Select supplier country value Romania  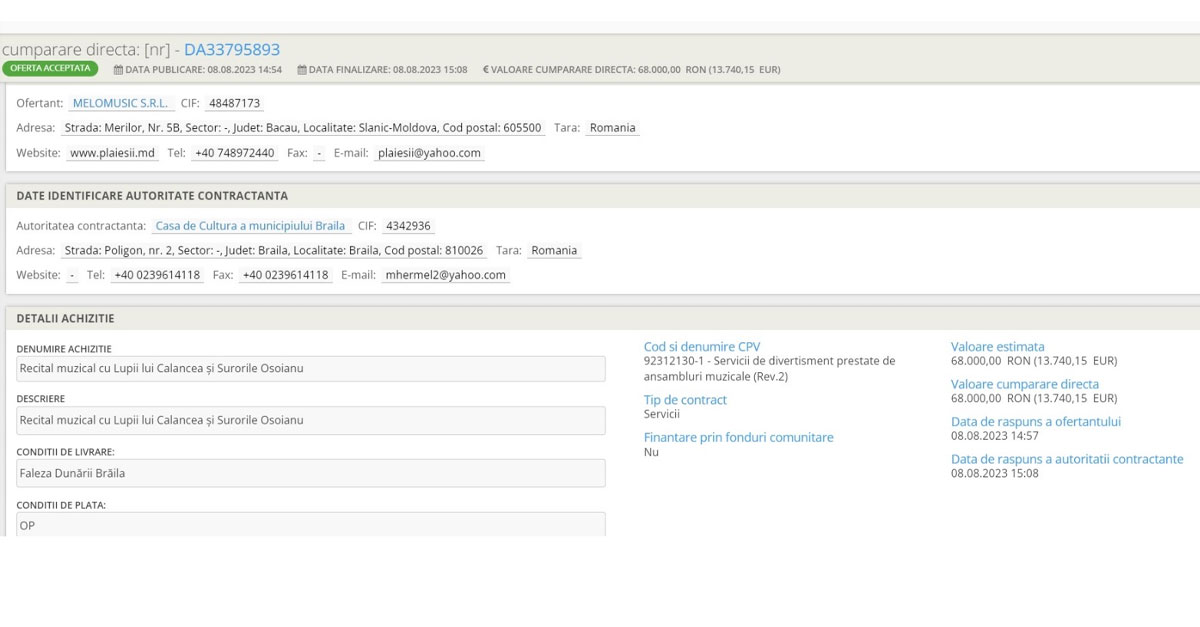[x=613, y=128]
